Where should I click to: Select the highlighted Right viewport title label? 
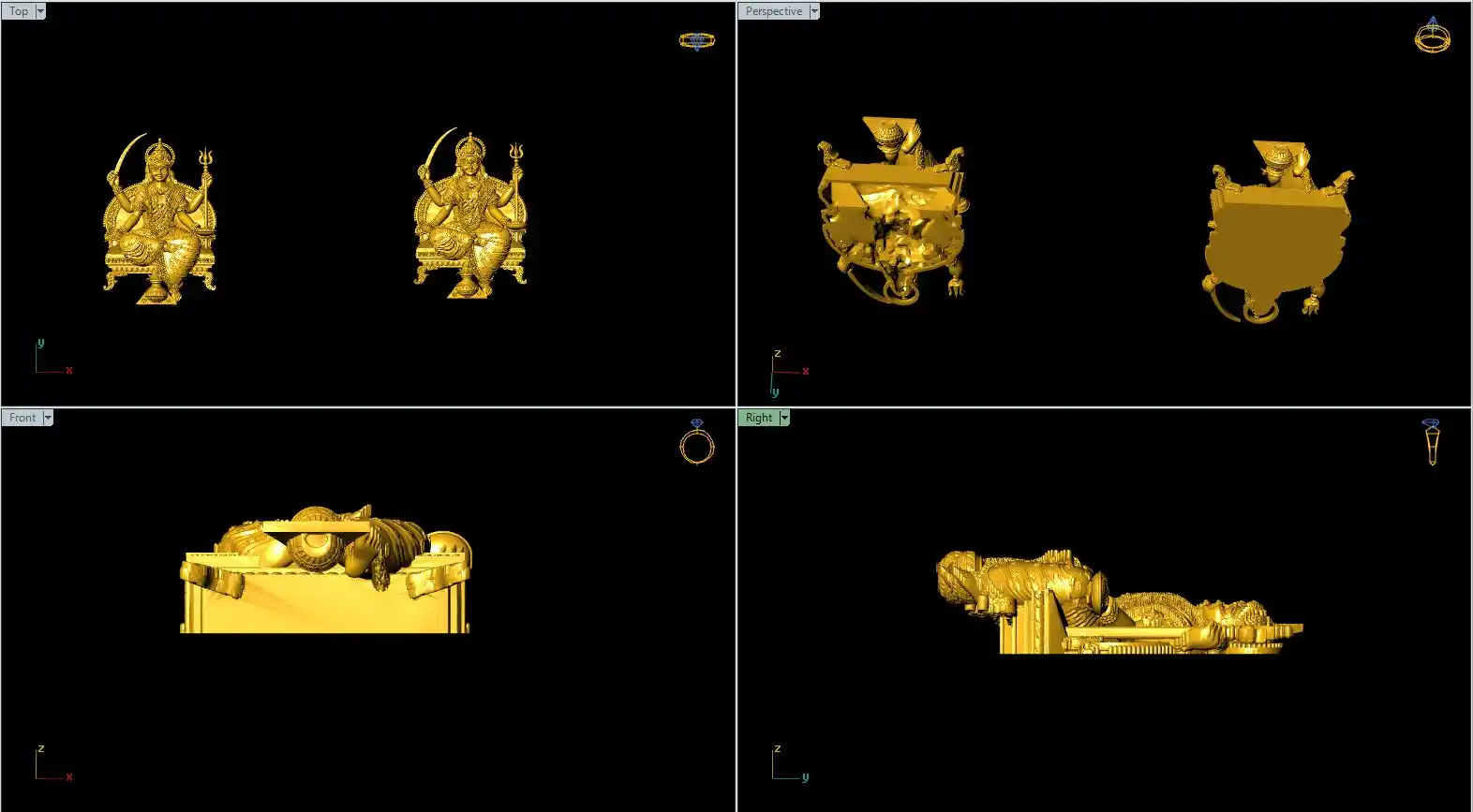point(758,418)
